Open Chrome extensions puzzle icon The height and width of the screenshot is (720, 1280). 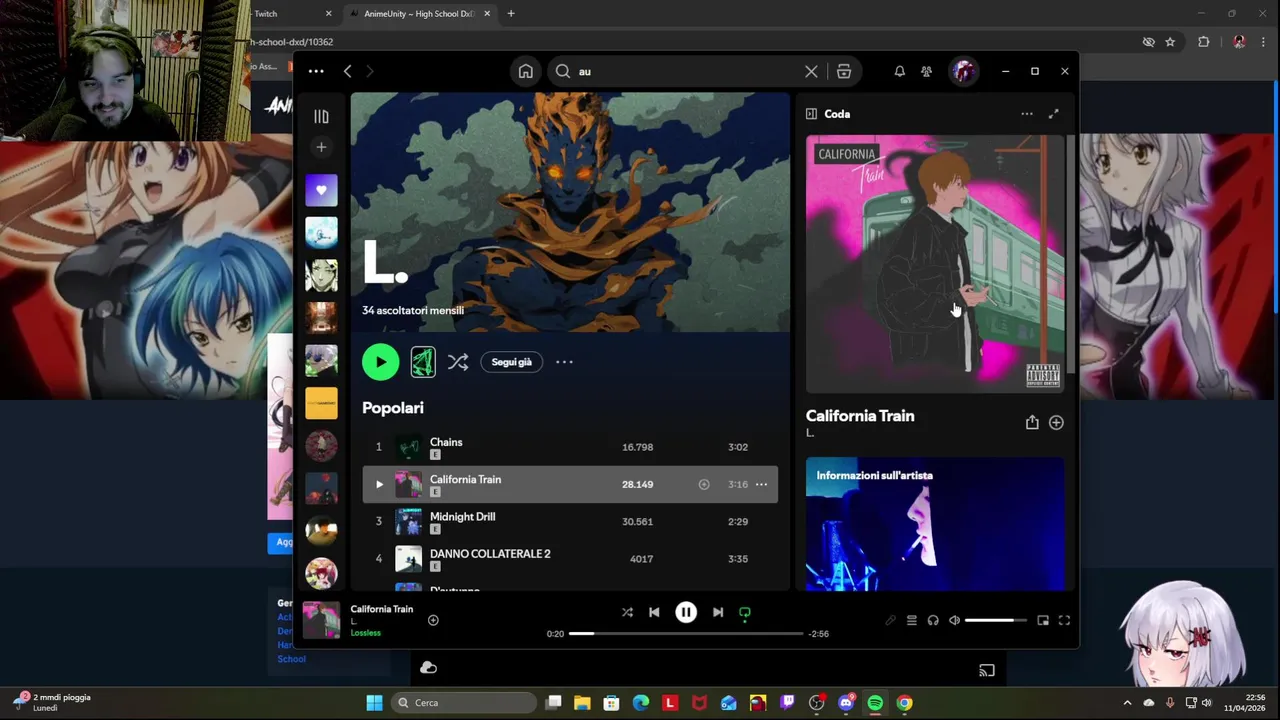[x=1203, y=42]
